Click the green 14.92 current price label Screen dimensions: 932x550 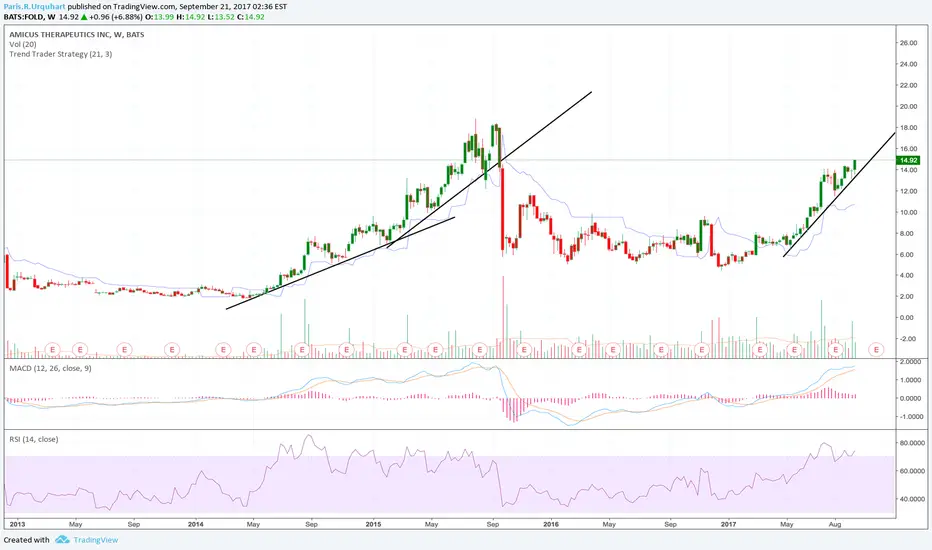(x=908, y=161)
